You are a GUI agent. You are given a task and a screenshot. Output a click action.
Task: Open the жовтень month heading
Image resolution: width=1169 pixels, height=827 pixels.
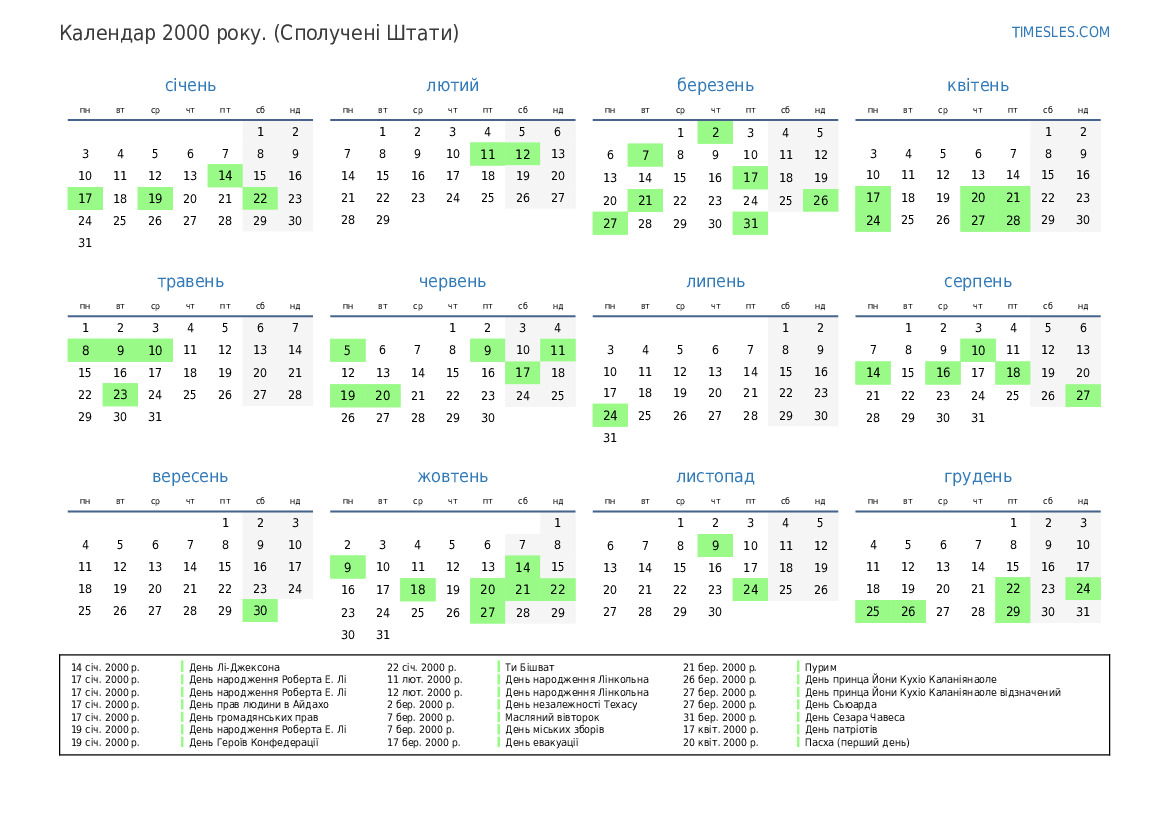tap(452, 477)
